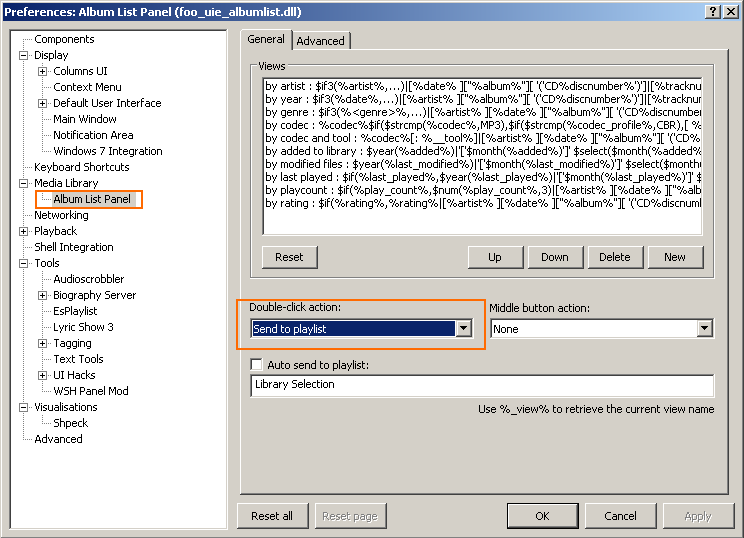Open the Double-click action dropdown

click(462, 329)
